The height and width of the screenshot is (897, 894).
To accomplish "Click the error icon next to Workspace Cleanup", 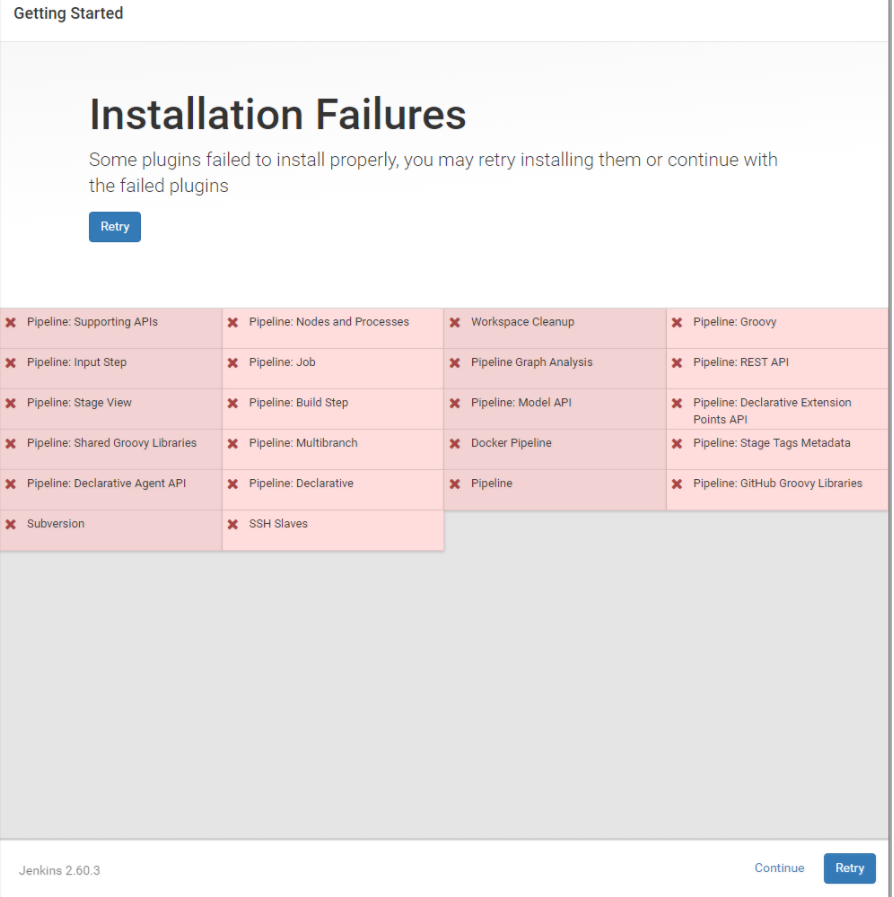I will [455, 322].
